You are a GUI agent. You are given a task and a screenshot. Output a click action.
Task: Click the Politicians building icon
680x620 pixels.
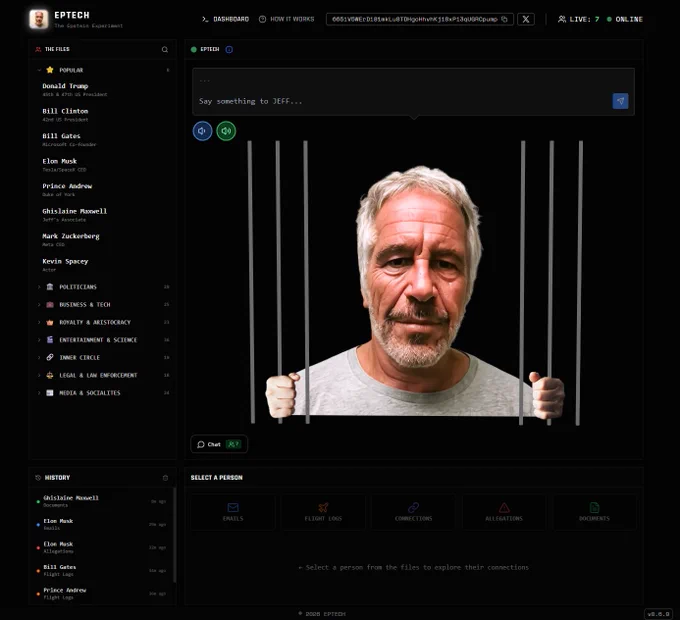pos(50,287)
